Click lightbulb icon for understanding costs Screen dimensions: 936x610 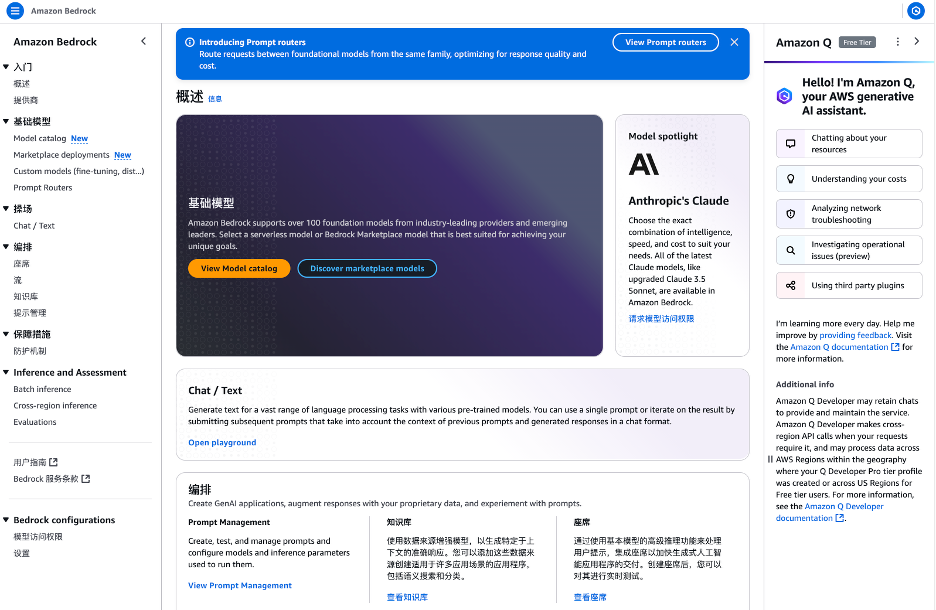(790, 179)
